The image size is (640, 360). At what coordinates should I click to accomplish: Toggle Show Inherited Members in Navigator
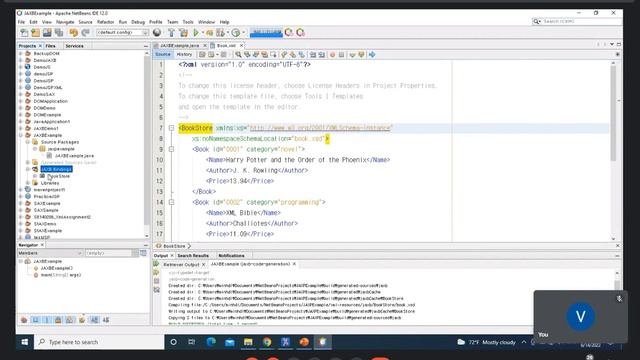click(24, 320)
